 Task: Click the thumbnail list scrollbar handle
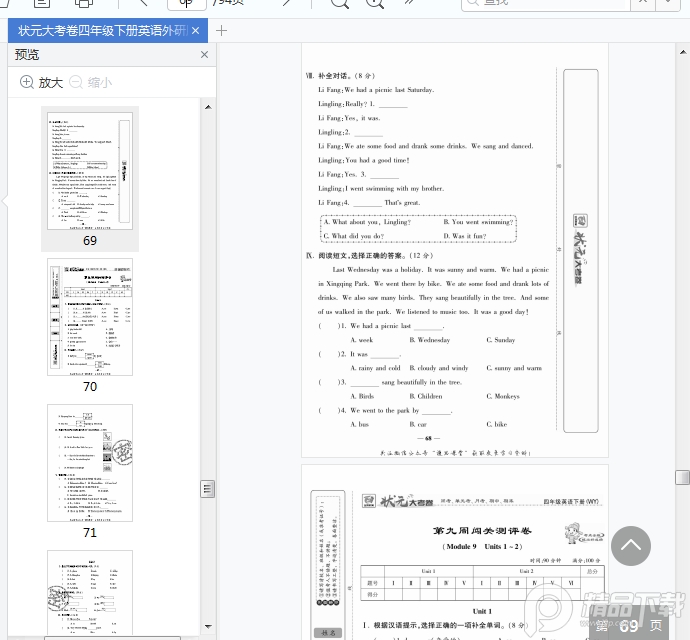208,489
